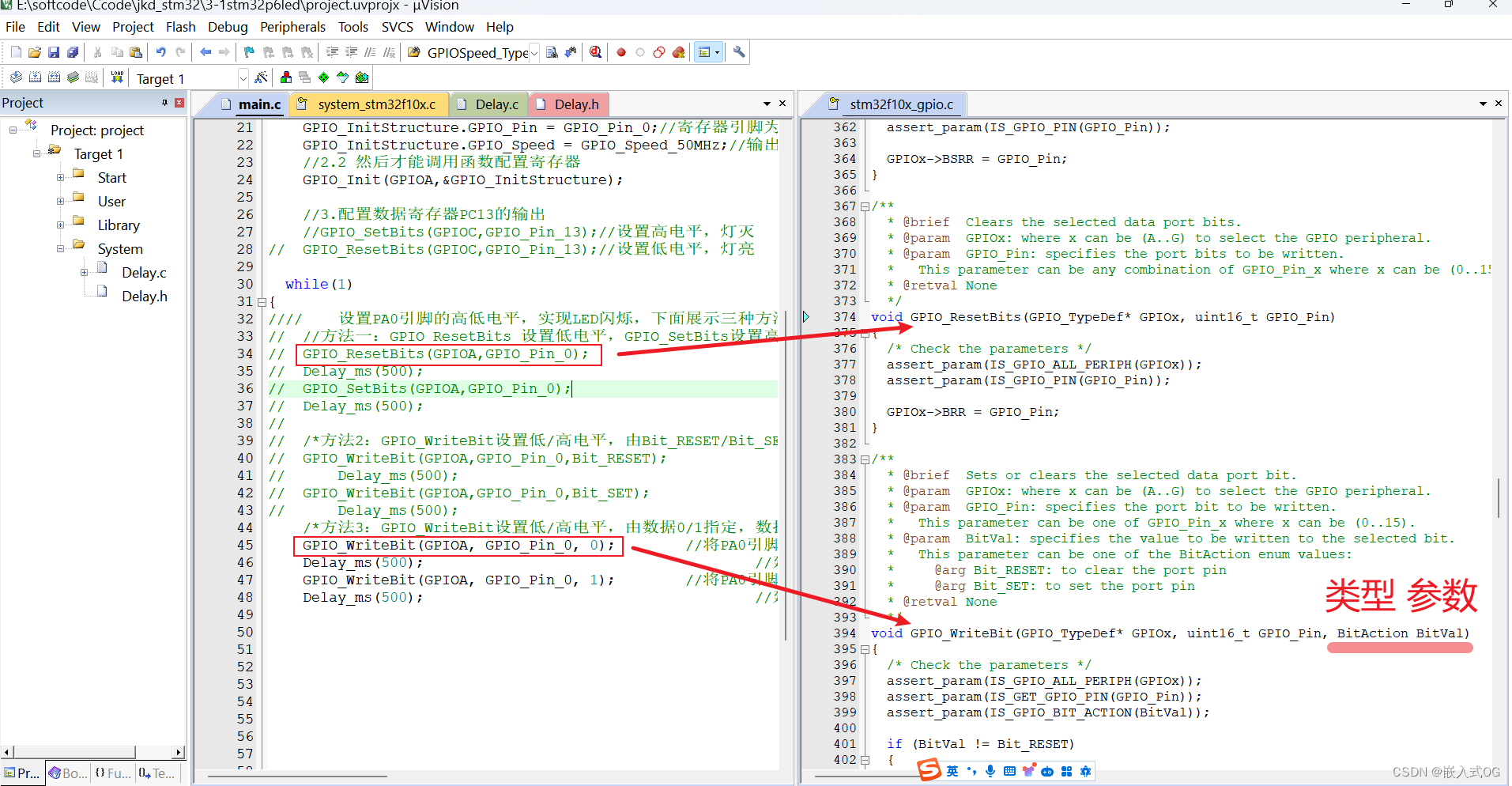This screenshot has width=1512, height=786.
Task: Insert a bookmark with flag icon
Action: pyautogui.click(x=250, y=53)
